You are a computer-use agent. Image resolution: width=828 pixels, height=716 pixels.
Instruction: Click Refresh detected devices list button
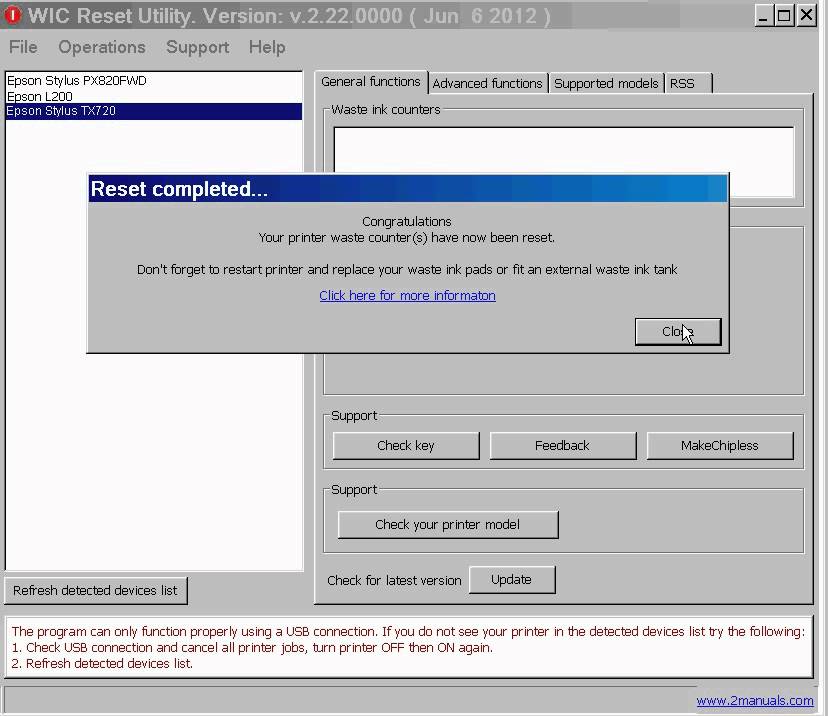pyautogui.click(x=96, y=590)
